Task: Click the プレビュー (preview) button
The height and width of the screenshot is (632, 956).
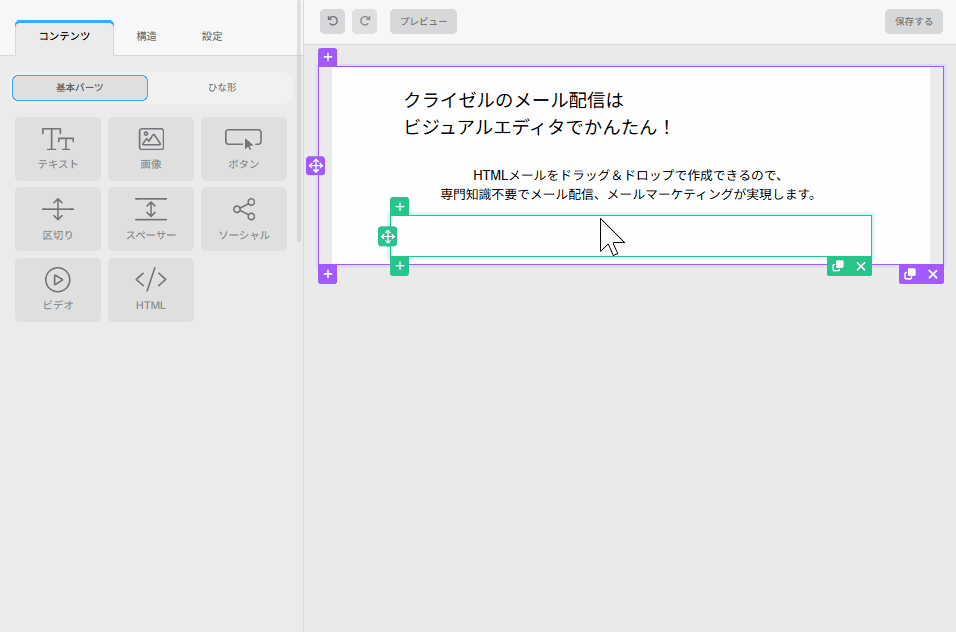Action: [422, 20]
